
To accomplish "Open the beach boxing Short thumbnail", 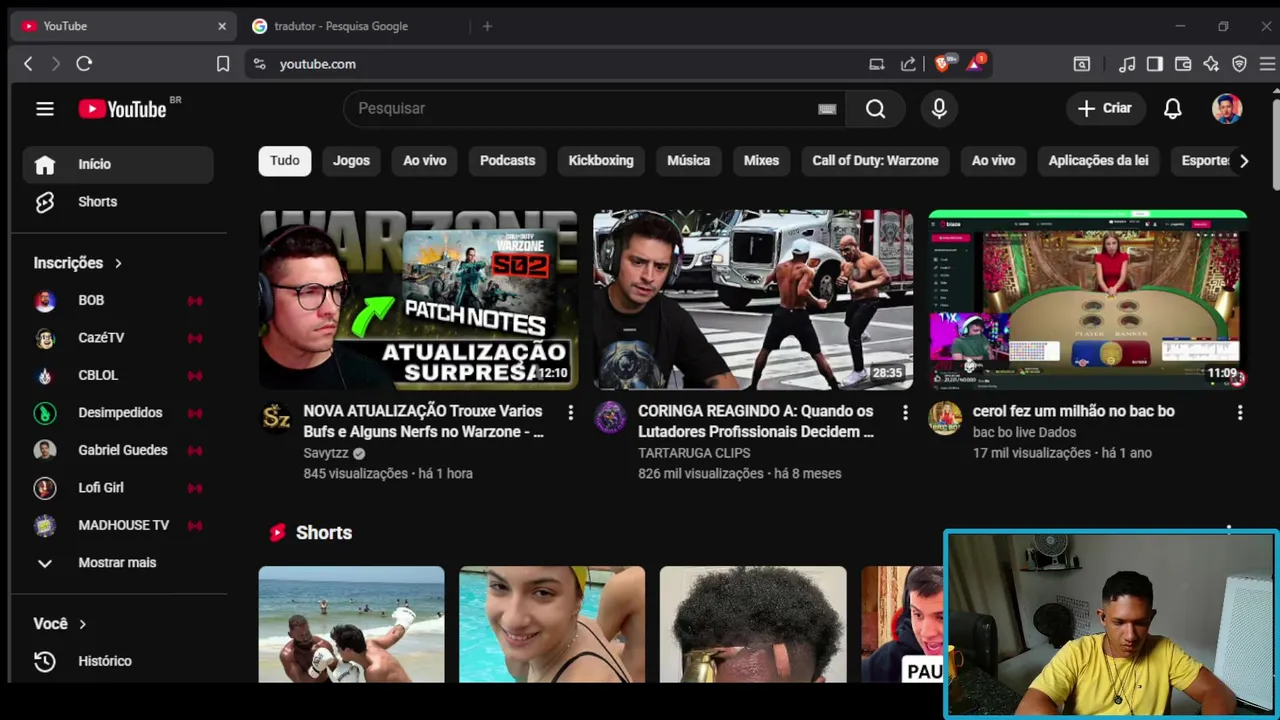I will pyautogui.click(x=351, y=625).
